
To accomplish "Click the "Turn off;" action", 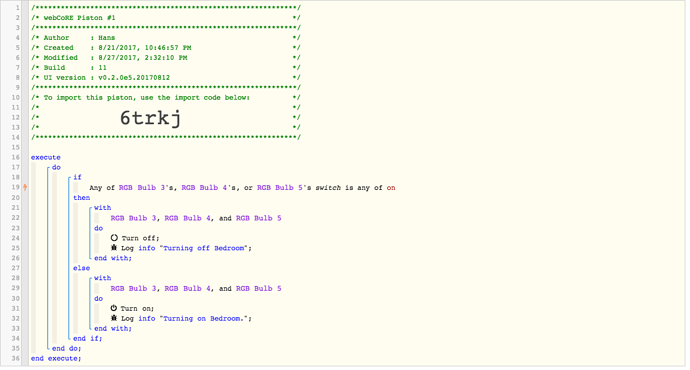I will point(140,238).
